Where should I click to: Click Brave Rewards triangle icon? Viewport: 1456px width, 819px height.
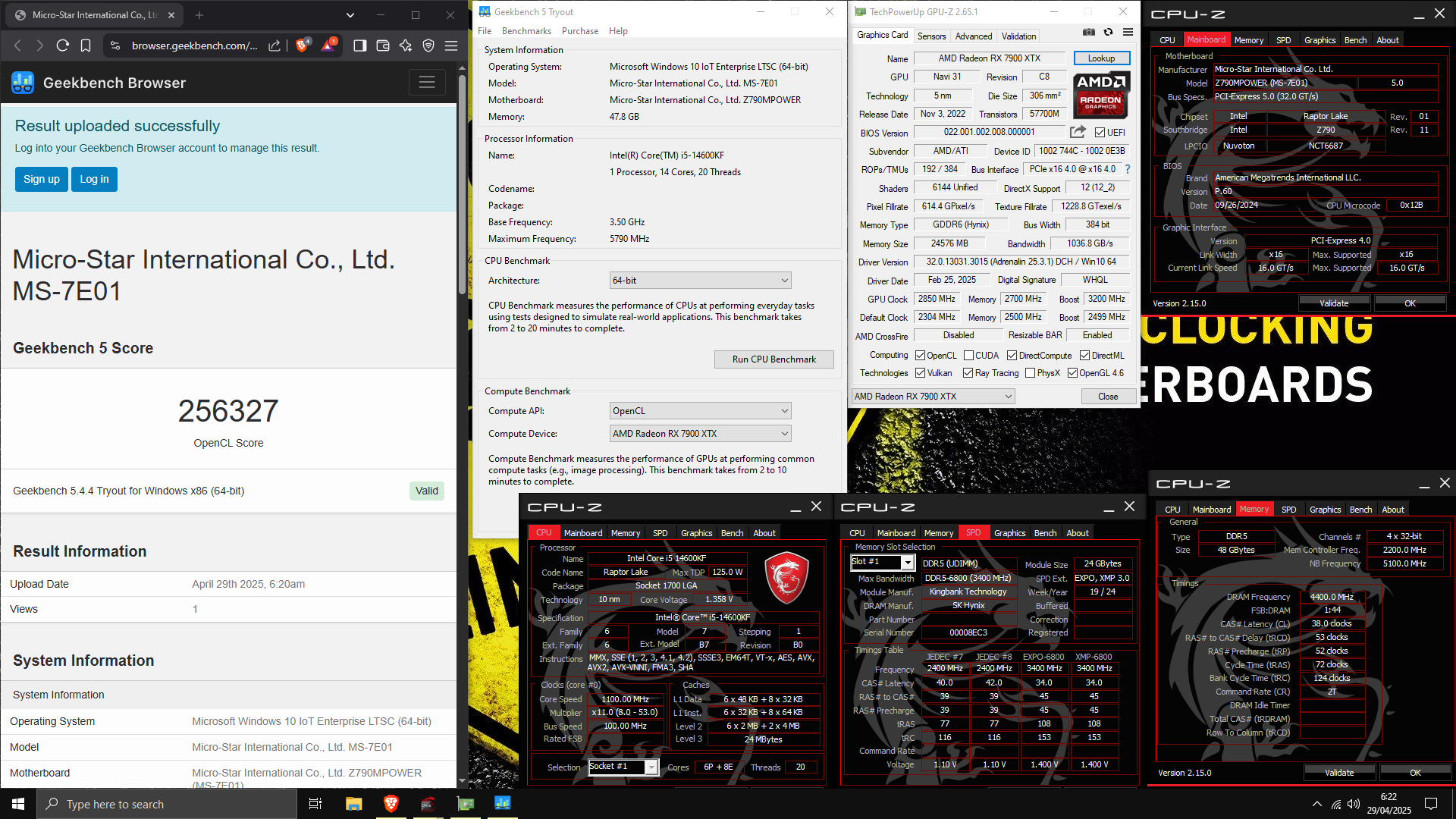[328, 45]
